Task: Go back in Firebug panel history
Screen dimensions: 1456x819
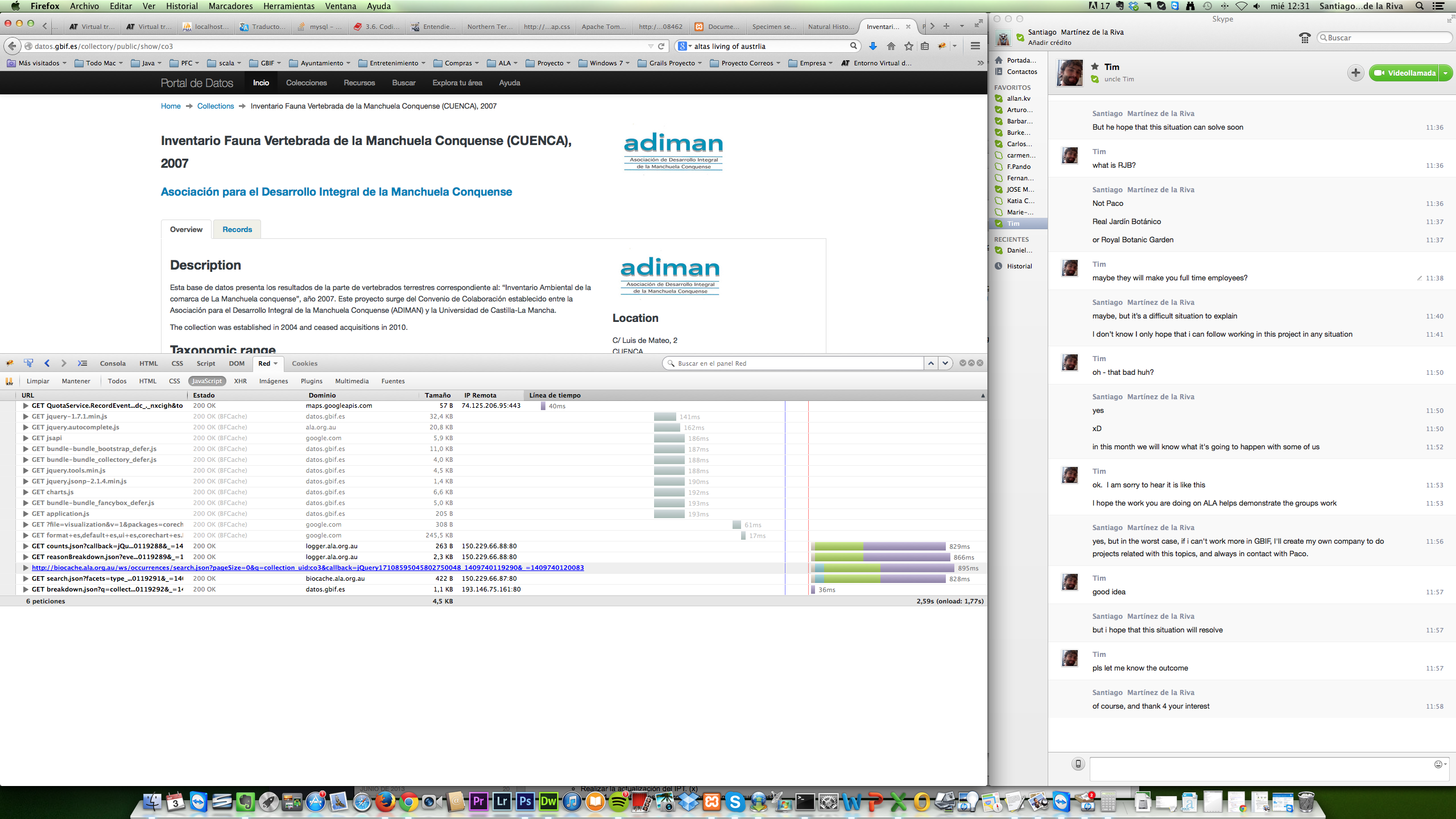Action: pyautogui.click(x=47, y=363)
